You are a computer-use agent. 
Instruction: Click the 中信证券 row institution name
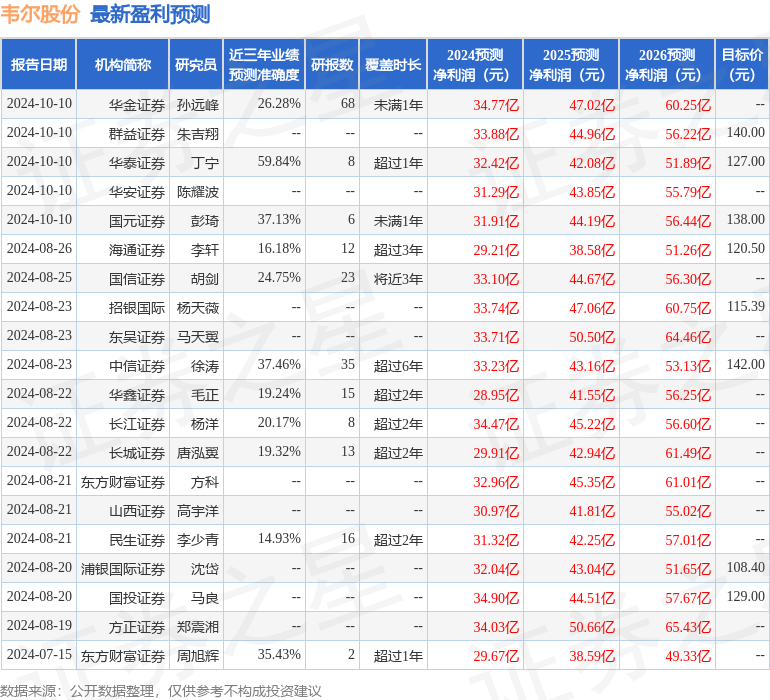[x=137, y=366]
